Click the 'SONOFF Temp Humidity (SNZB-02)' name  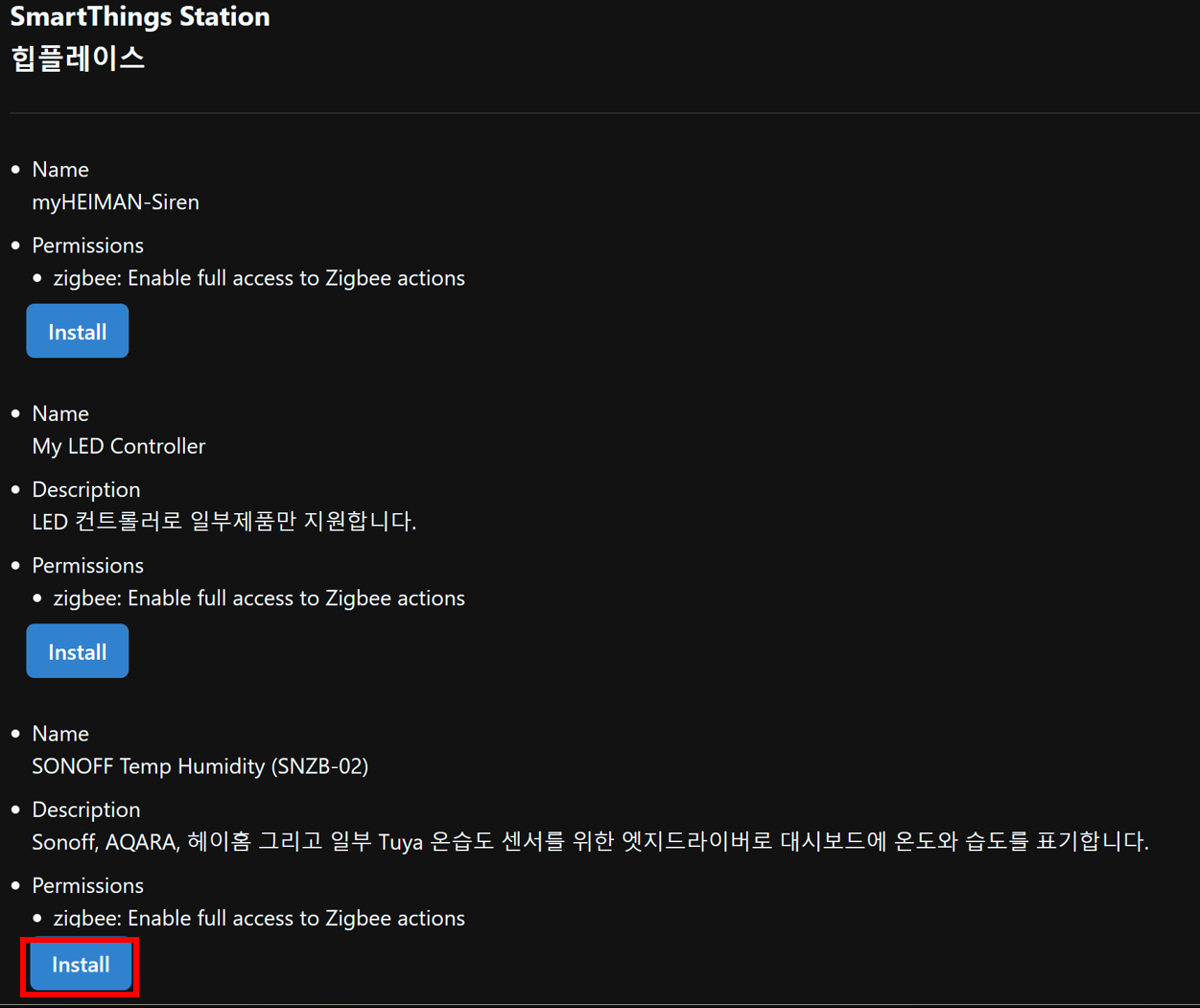pos(200,766)
